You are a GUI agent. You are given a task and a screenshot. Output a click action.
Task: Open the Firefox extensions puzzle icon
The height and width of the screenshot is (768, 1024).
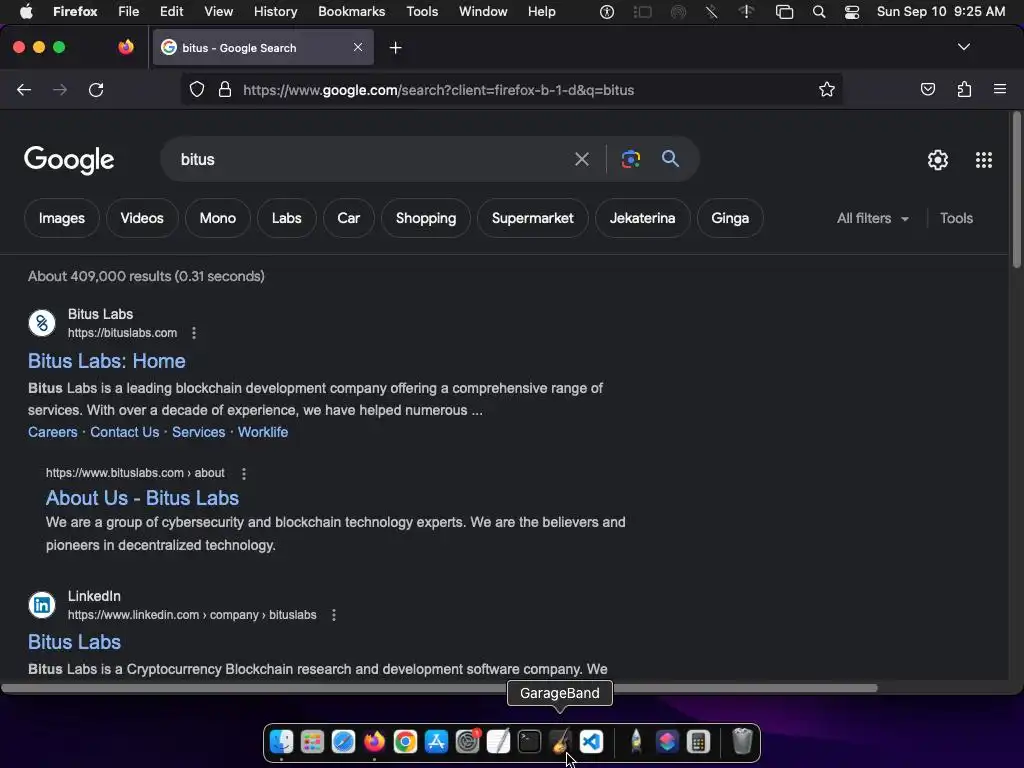pyautogui.click(x=965, y=89)
